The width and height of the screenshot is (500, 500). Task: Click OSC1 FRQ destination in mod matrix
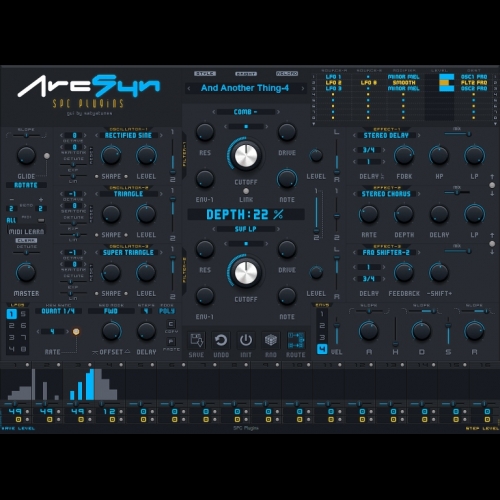coord(474,77)
